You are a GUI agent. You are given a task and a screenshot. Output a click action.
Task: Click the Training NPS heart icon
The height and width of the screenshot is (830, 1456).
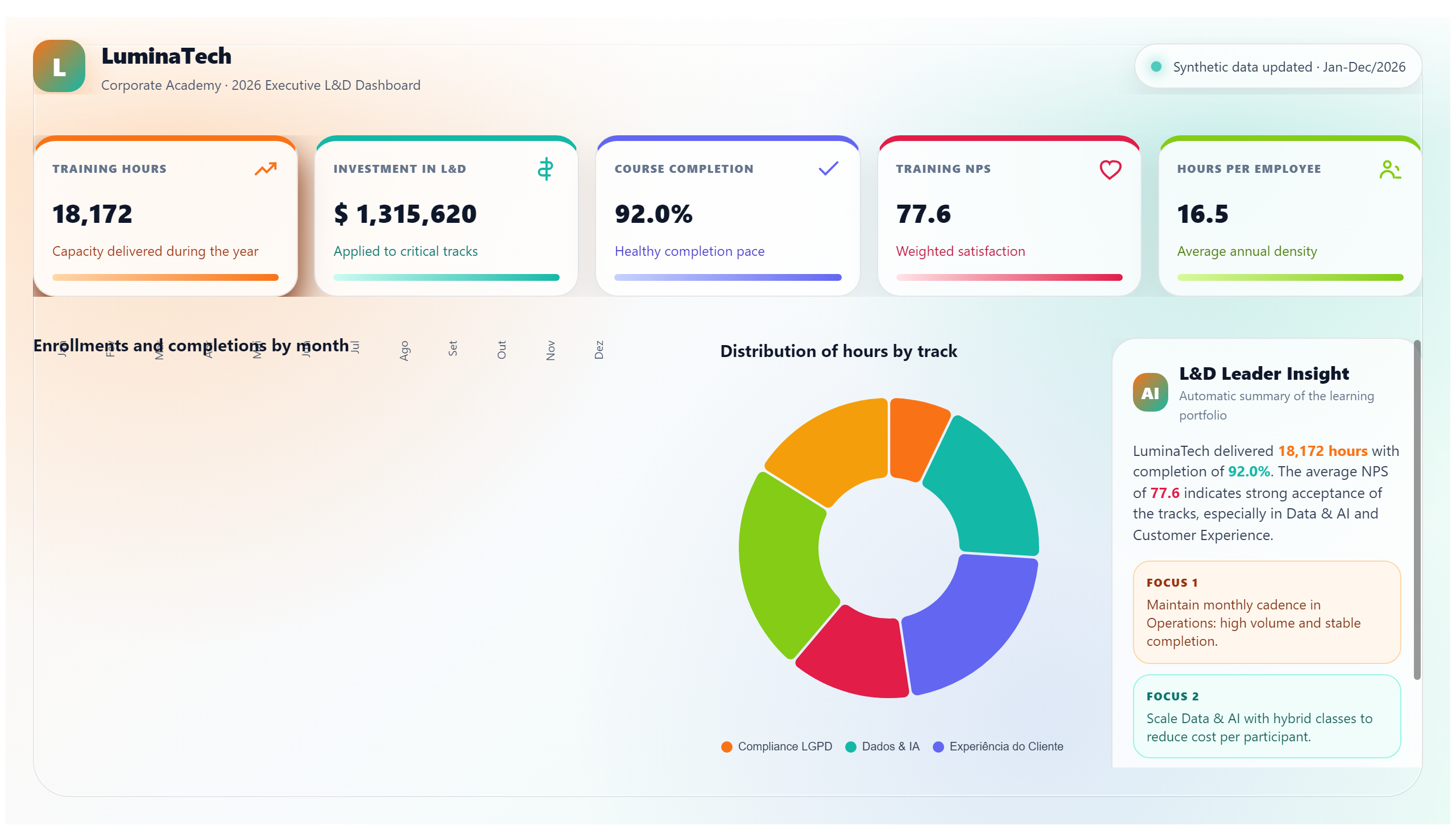pyautogui.click(x=1110, y=169)
